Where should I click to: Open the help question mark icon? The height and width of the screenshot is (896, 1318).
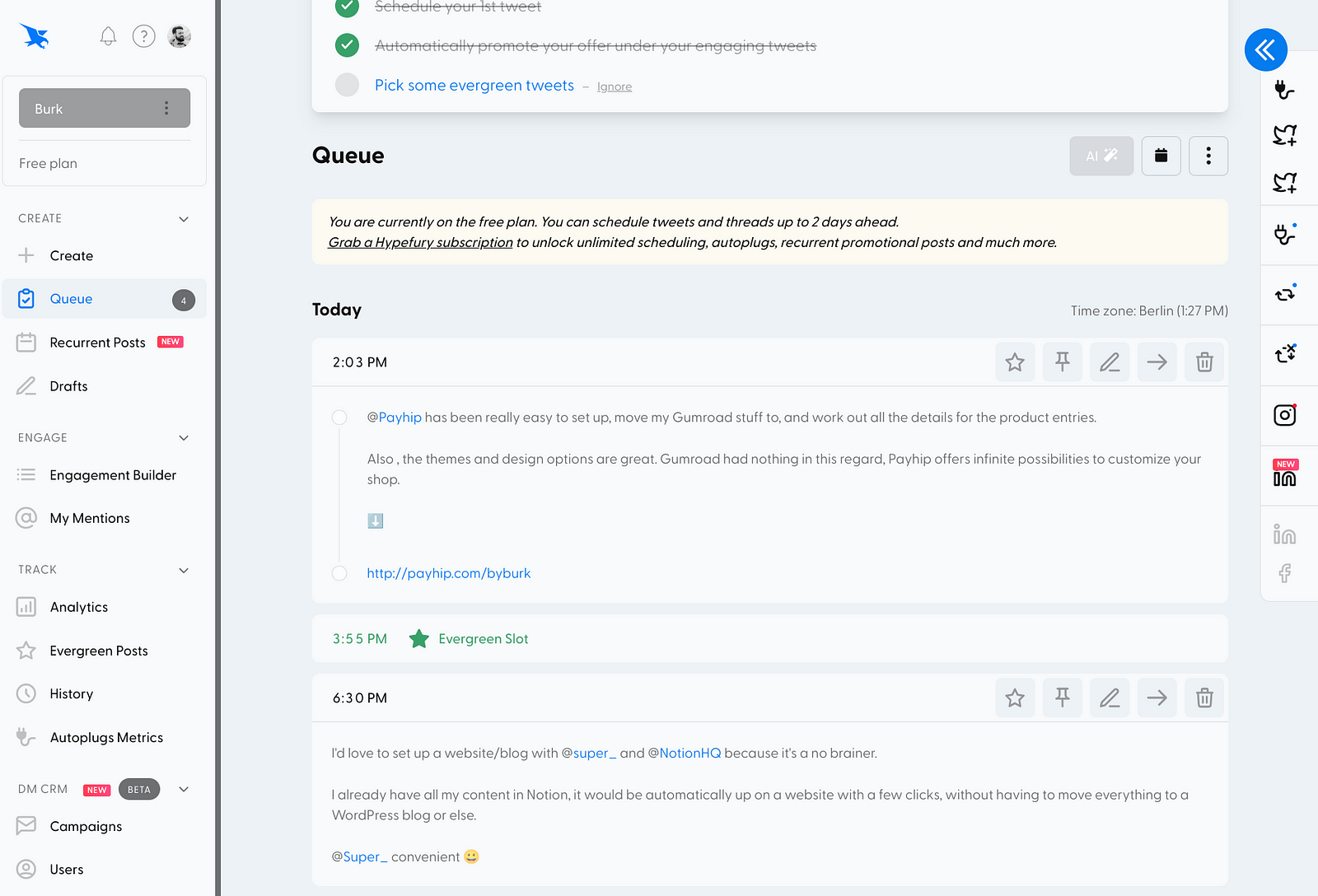(x=144, y=36)
